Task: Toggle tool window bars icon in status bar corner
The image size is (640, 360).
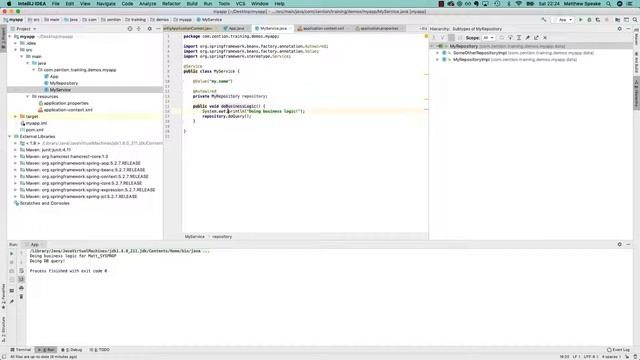Action: point(3,356)
